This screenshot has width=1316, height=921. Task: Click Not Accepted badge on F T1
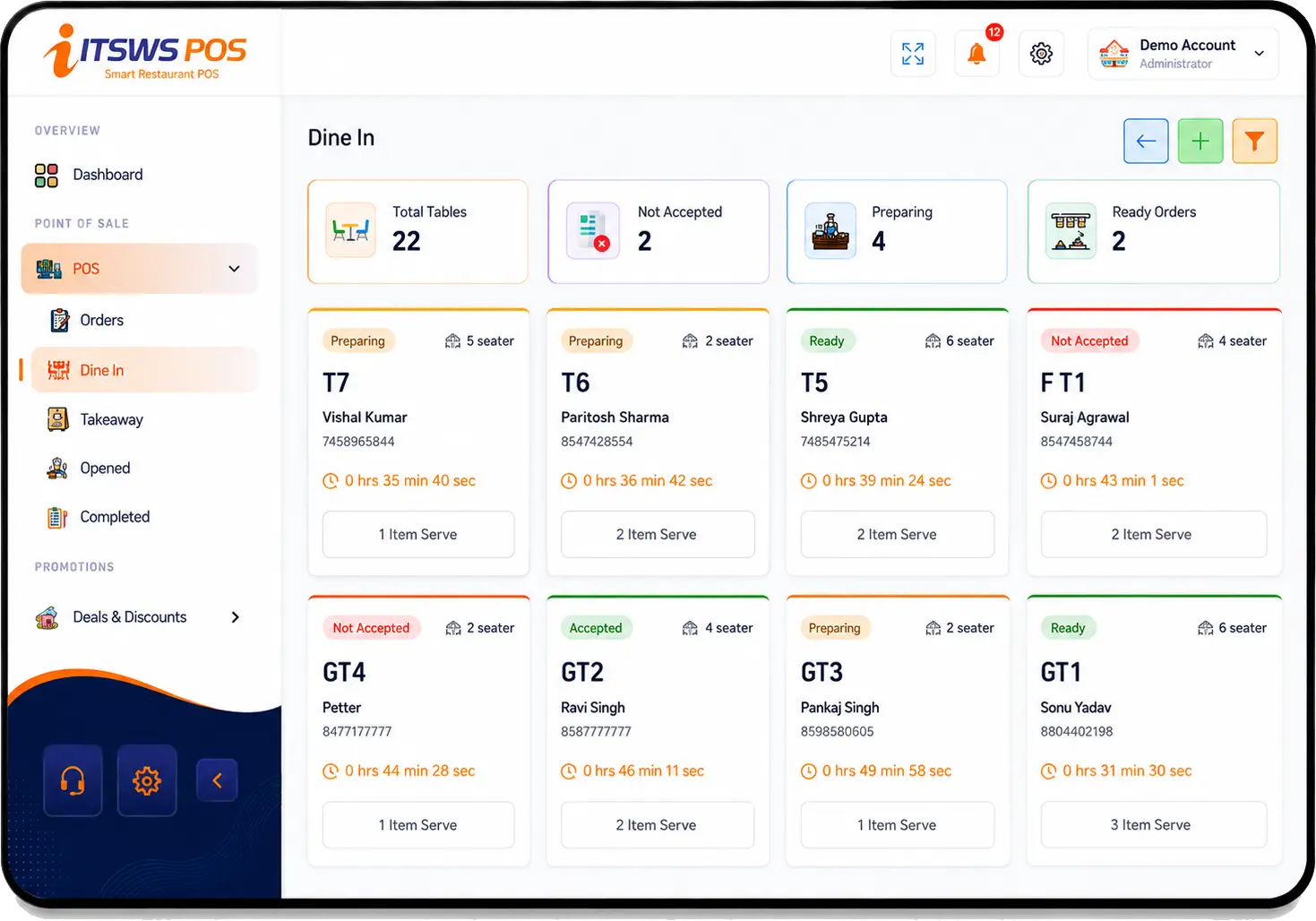[x=1089, y=341]
